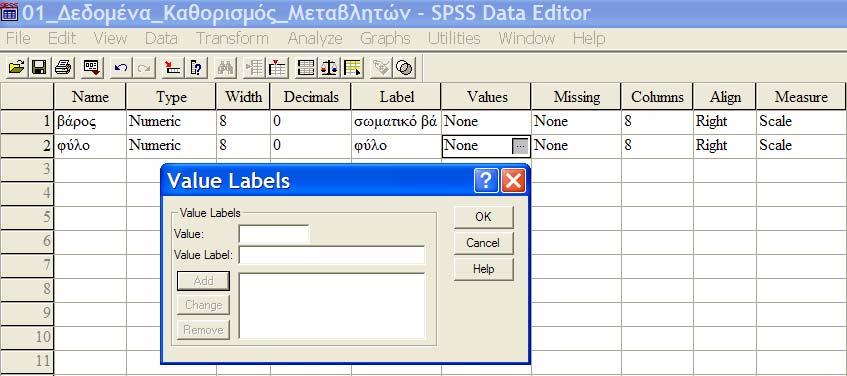Close the Value Labels dialog with X

click(x=513, y=180)
